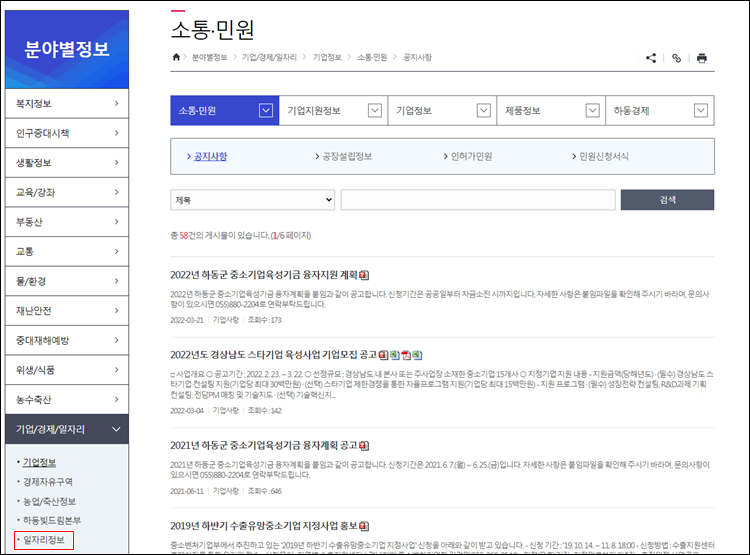Focus the search keyword input field
The height and width of the screenshot is (555, 750).
click(478, 200)
